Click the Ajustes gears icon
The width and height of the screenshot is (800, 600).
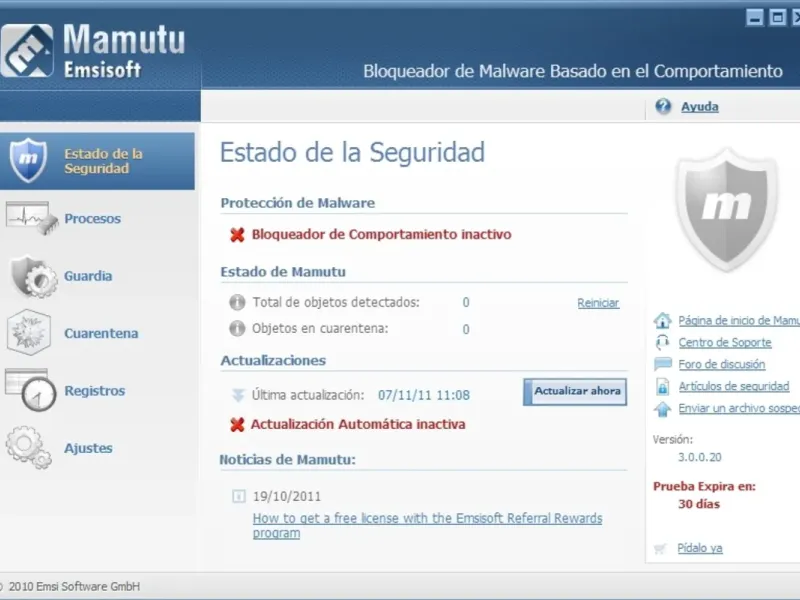(x=29, y=447)
